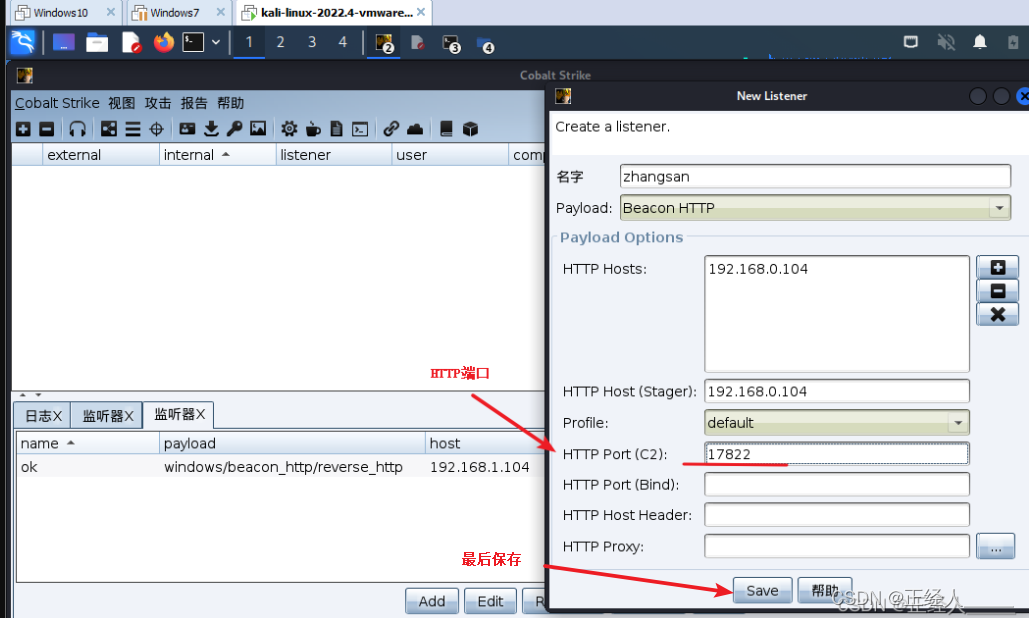1029x618 pixels.
Task: Click the chain link Host File icon
Action: 391,129
